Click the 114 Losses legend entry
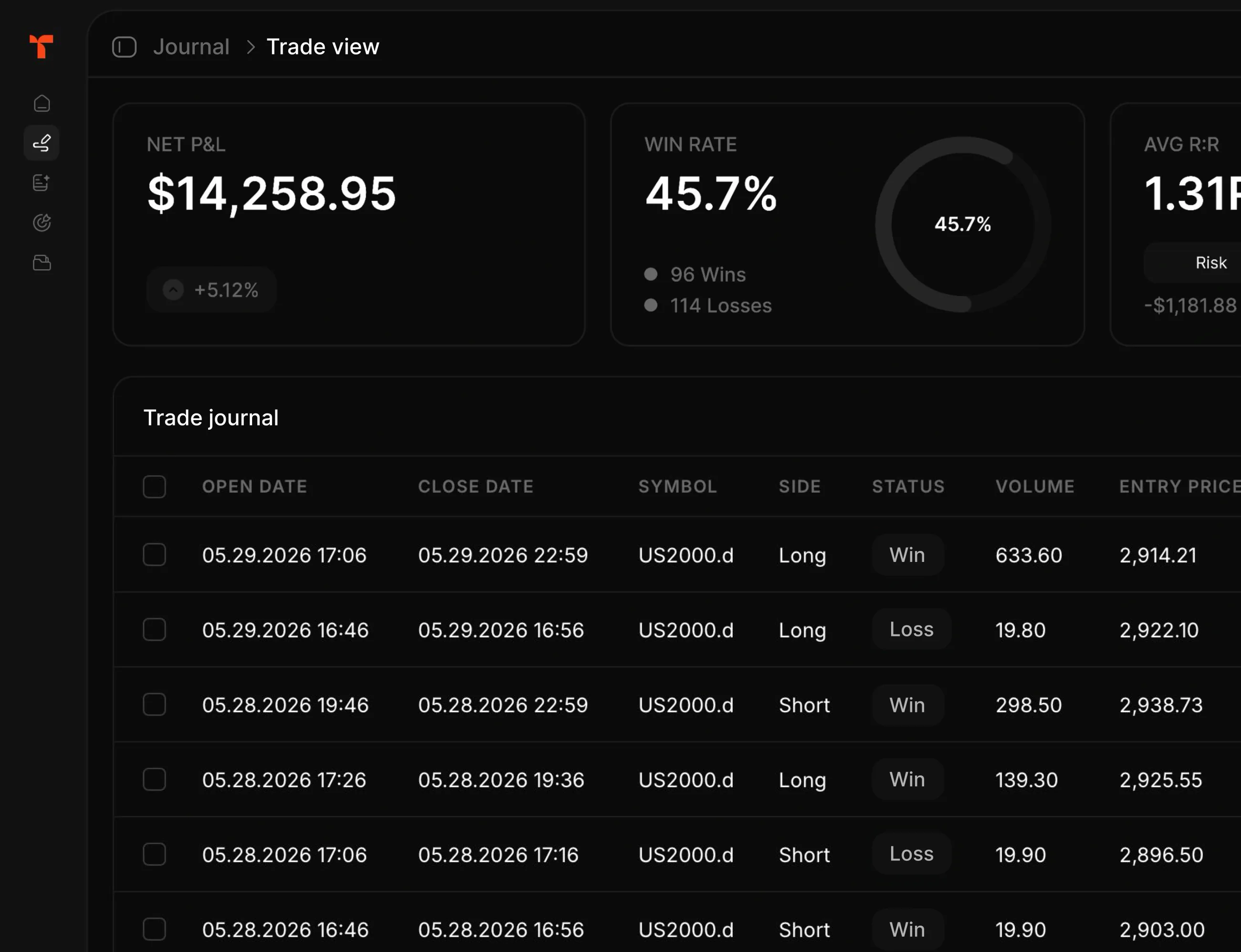This screenshot has height=952, width=1241. tap(708, 306)
